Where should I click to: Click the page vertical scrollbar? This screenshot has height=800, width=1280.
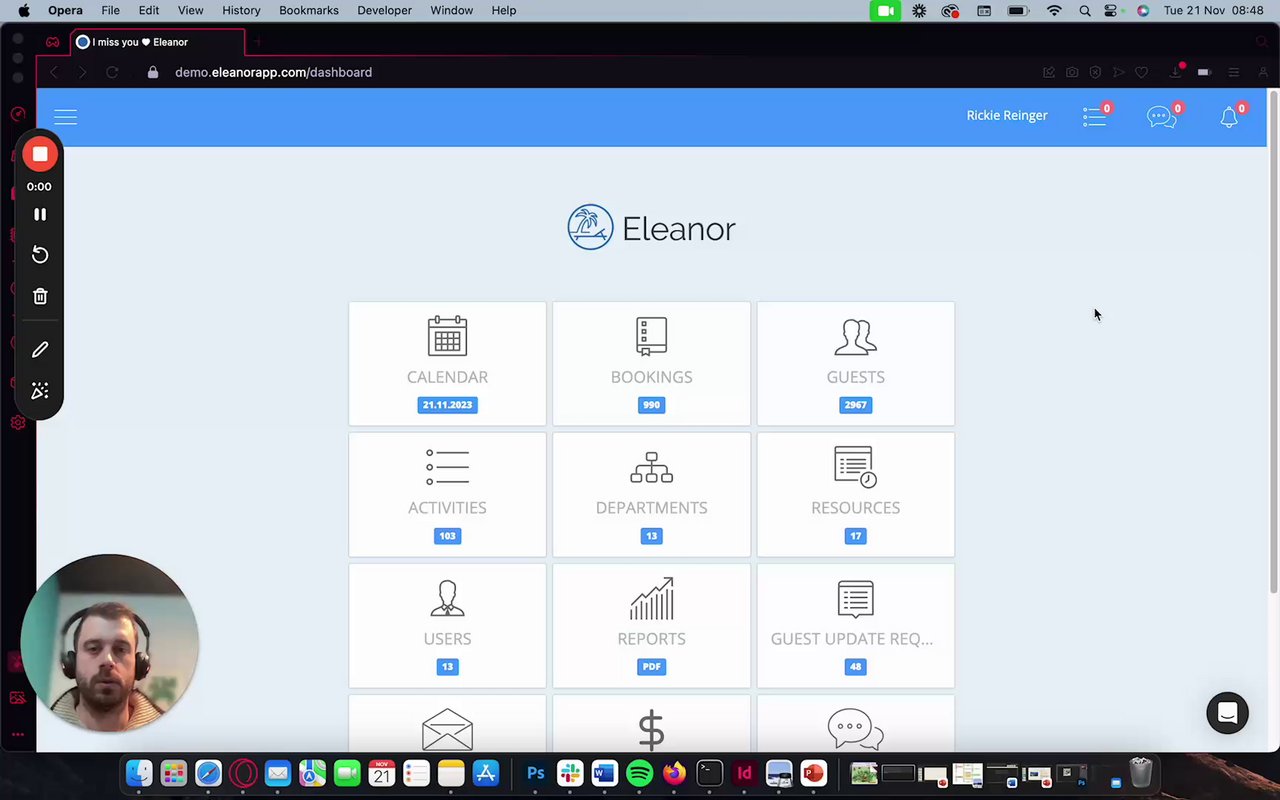[x=1273, y=340]
